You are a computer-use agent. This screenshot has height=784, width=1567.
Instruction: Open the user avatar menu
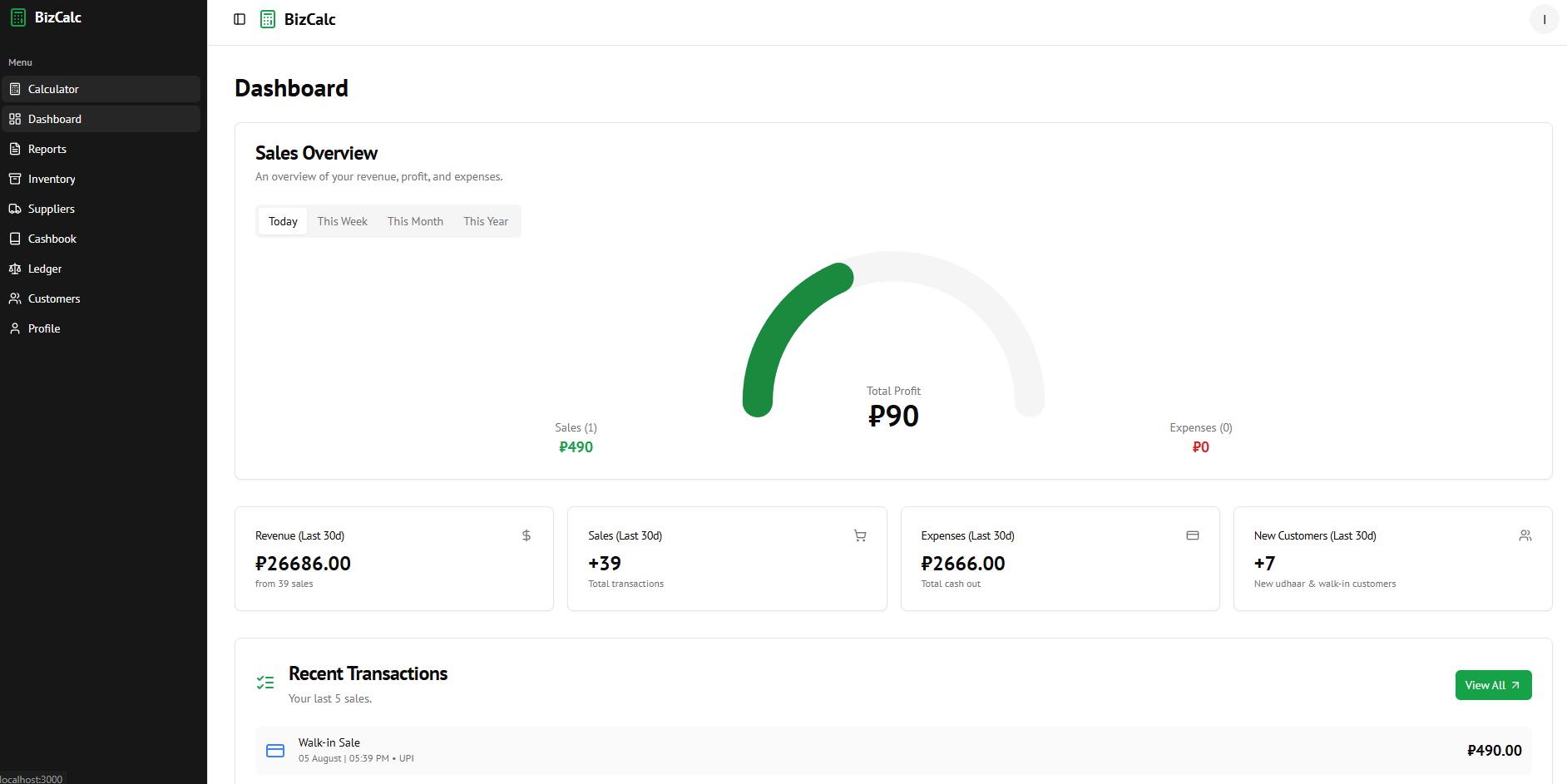tap(1545, 19)
